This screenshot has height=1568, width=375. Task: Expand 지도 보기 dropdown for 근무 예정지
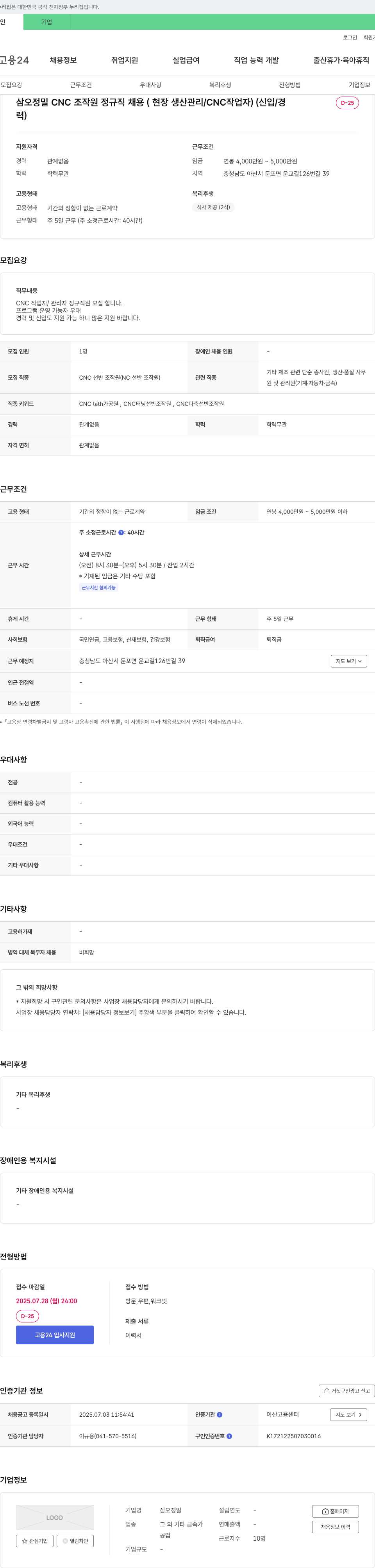(x=349, y=661)
